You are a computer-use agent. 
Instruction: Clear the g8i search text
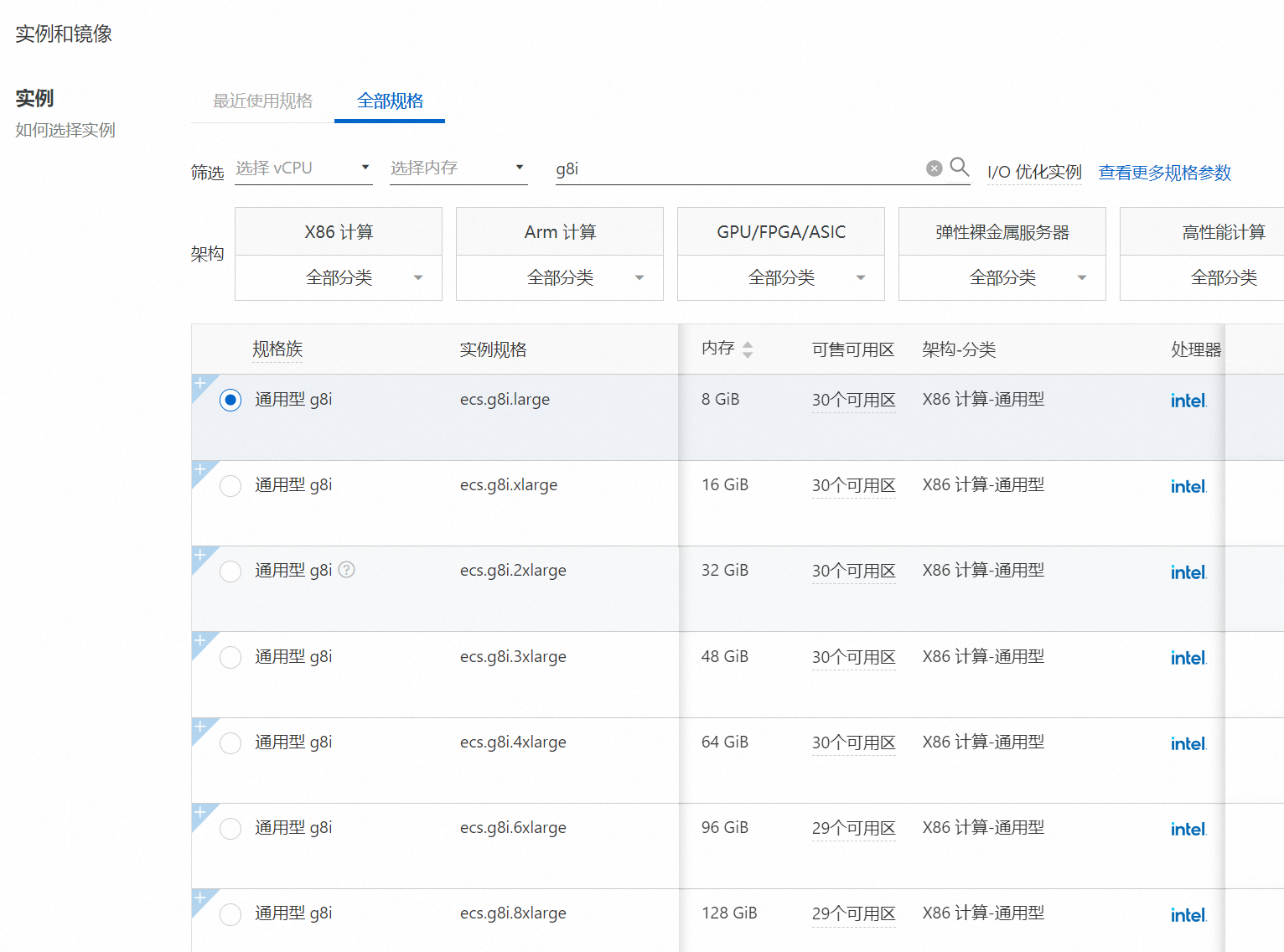coord(935,168)
